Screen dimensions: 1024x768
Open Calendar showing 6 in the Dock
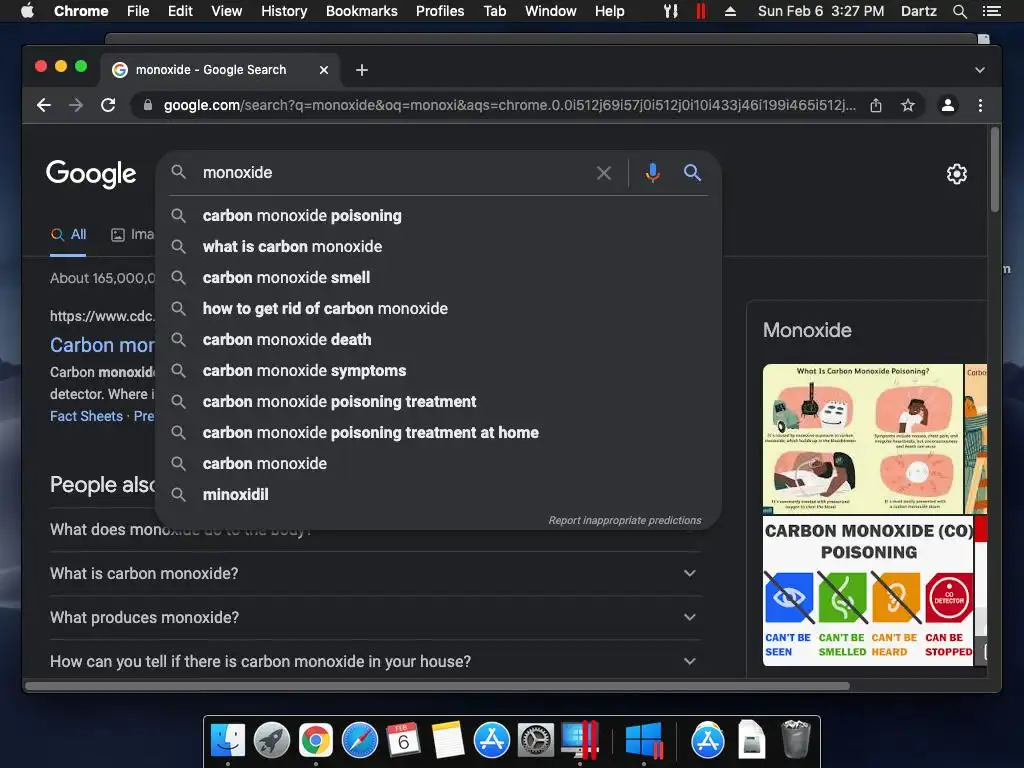tap(403, 741)
